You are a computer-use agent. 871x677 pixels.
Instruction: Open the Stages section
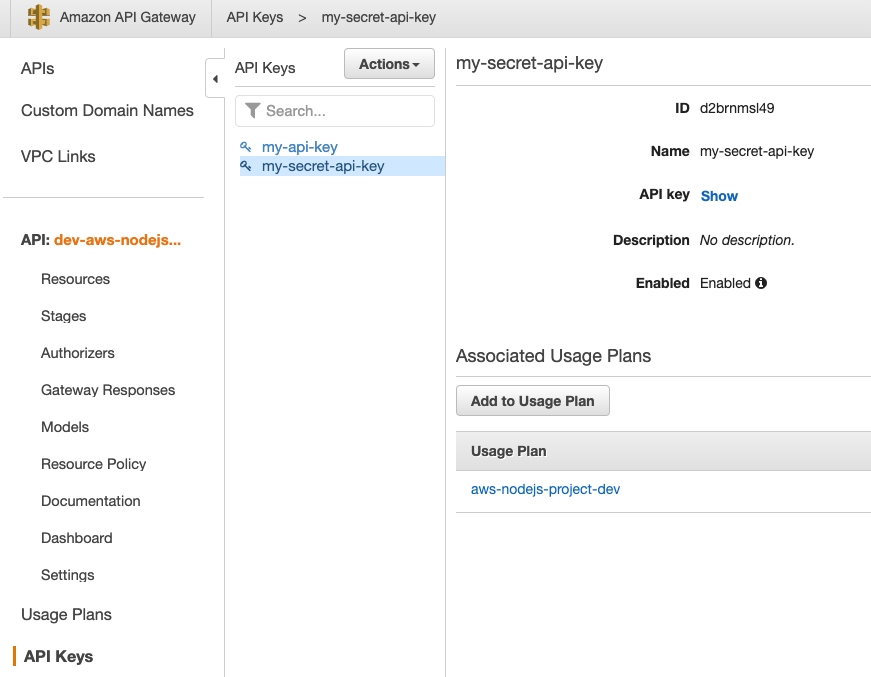tap(63, 316)
